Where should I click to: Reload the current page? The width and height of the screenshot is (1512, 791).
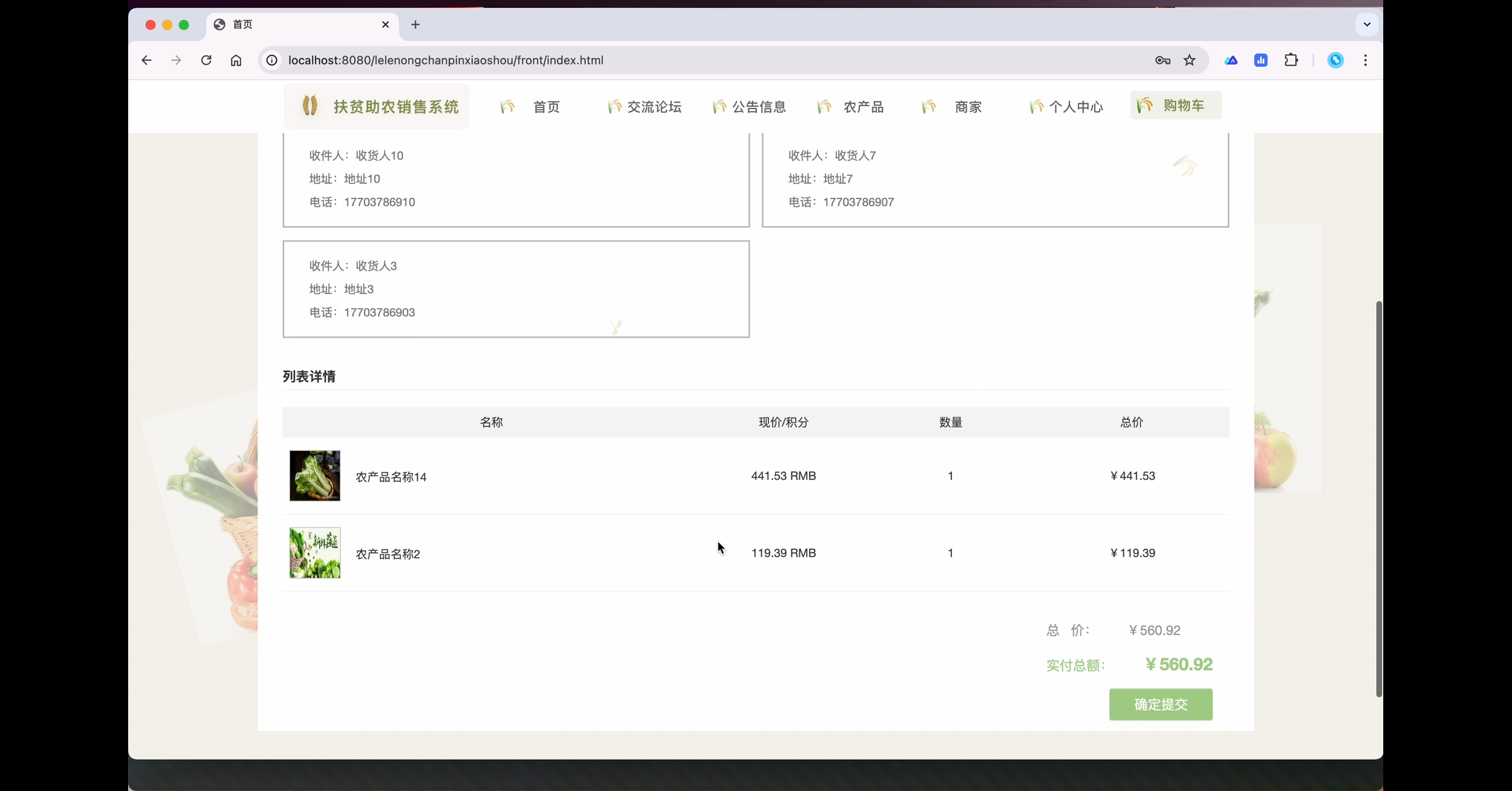coord(206,60)
